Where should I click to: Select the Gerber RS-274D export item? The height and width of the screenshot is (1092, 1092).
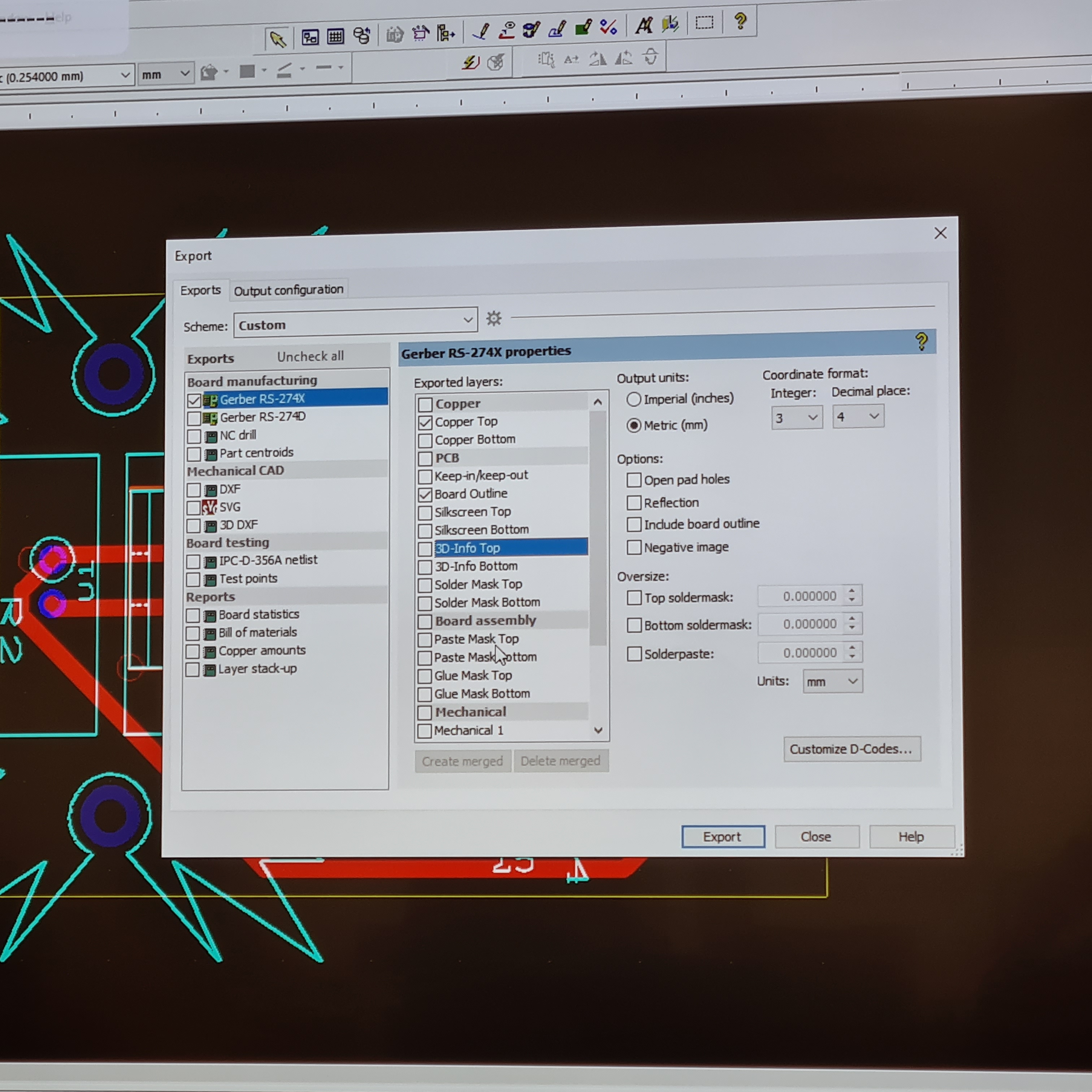263,417
